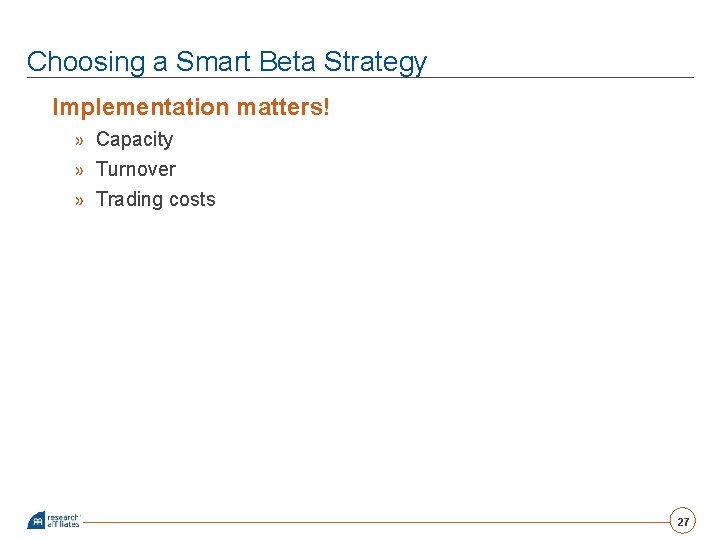Image resolution: width=720 pixels, height=540 pixels.
Task: Select the Turnover bullet text
Action: click(135, 170)
